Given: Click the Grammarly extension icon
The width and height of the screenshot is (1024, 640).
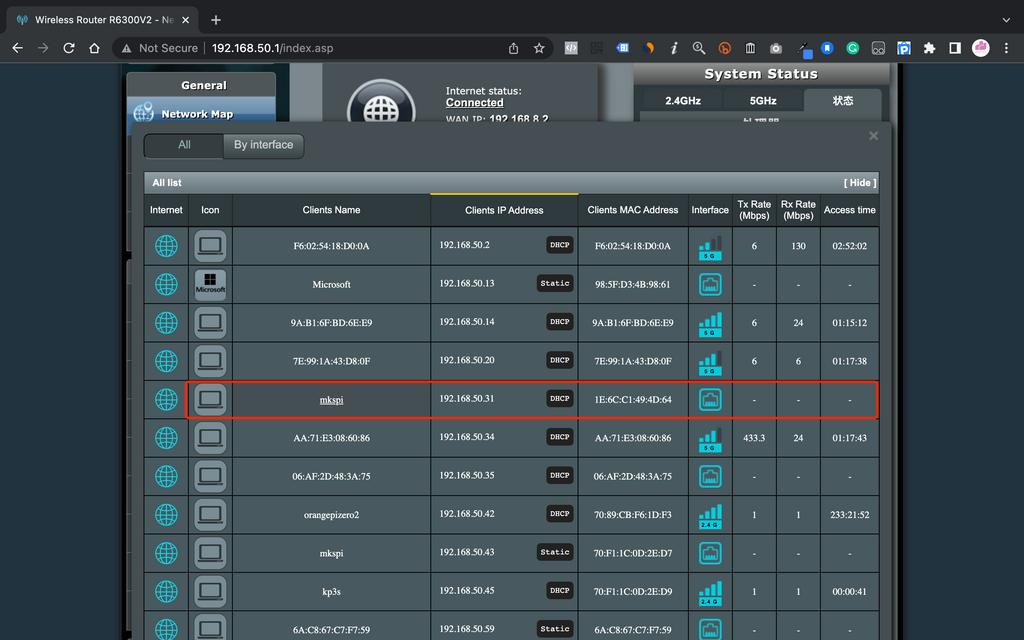Looking at the screenshot, I should (853, 48).
